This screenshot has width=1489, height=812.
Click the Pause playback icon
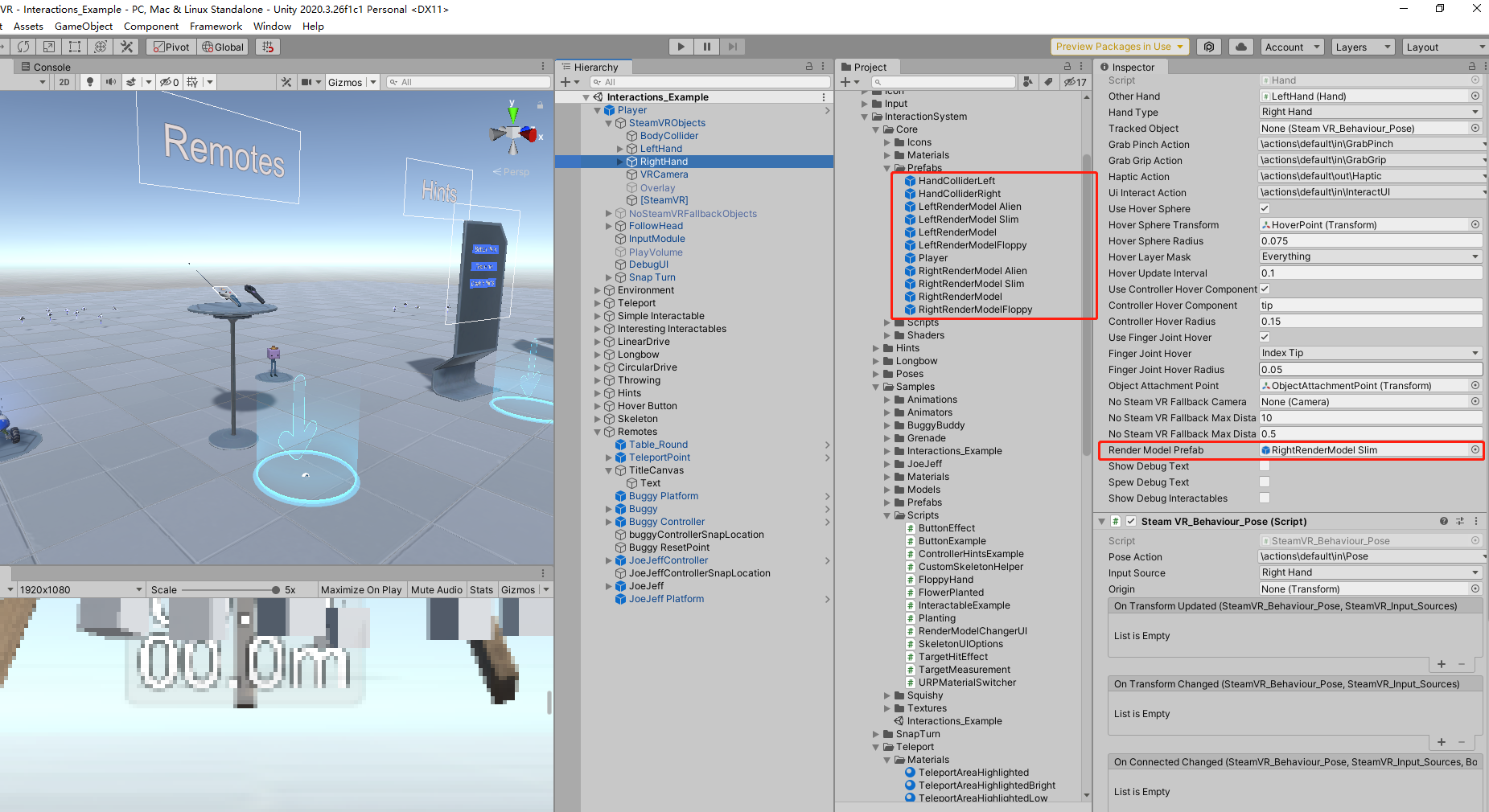pos(706,46)
